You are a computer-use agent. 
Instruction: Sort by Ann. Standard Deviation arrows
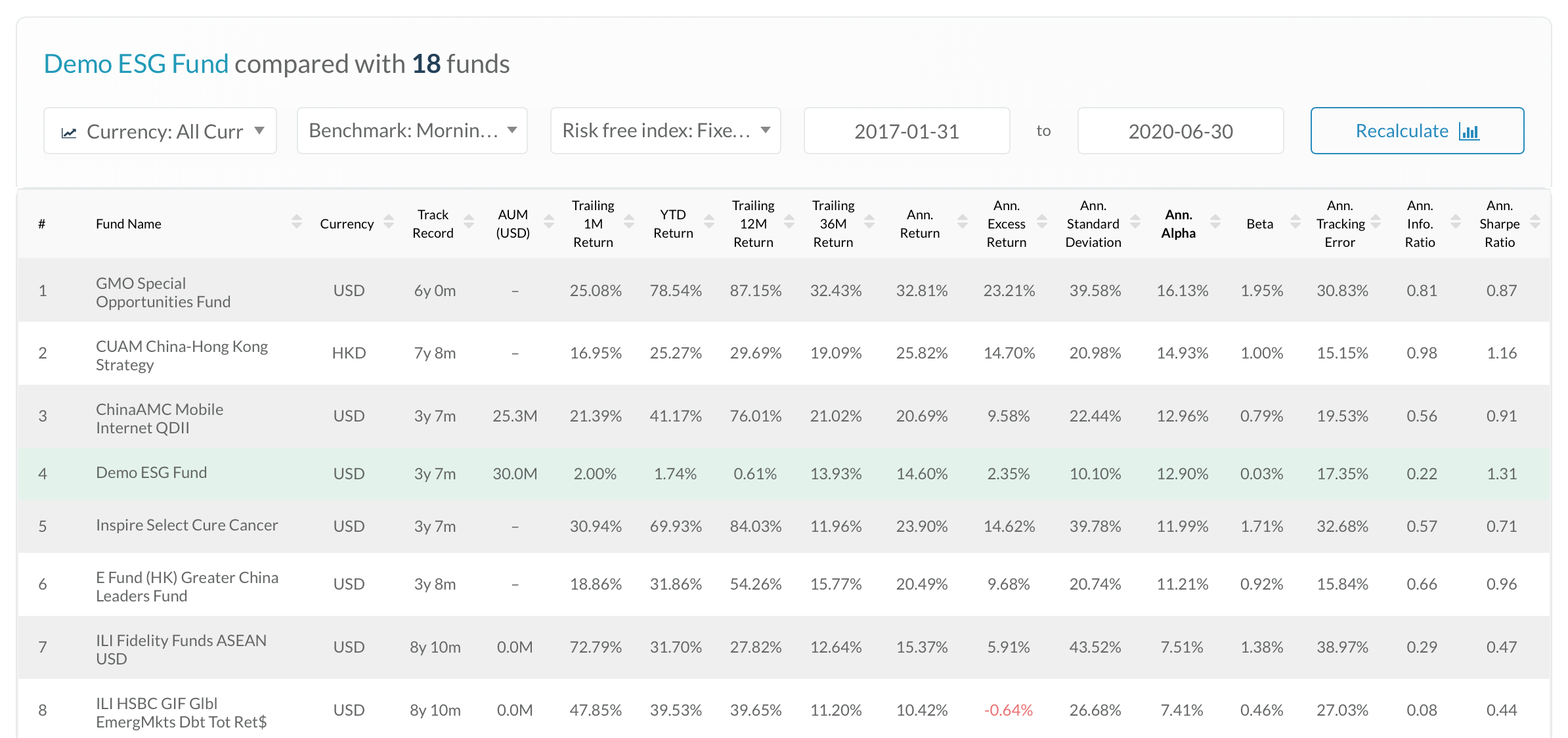(x=1135, y=222)
